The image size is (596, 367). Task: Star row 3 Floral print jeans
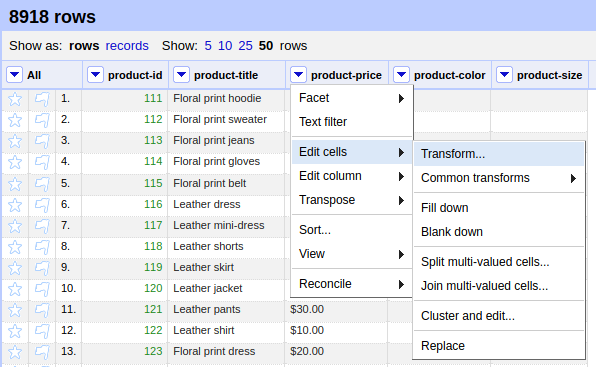point(15,141)
